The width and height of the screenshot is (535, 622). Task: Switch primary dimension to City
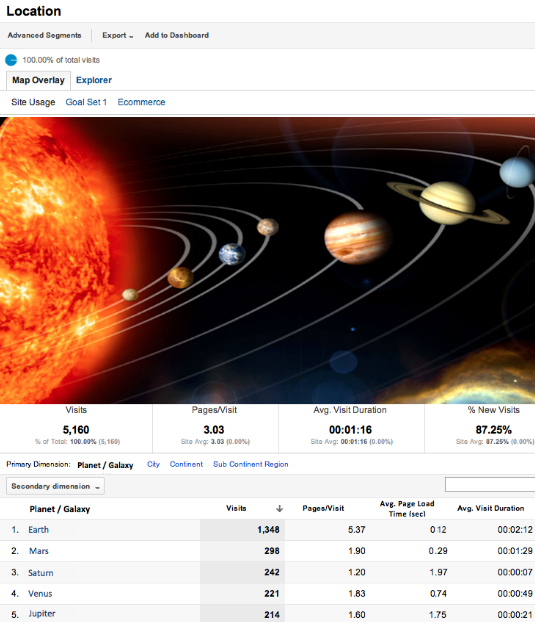click(153, 464)
